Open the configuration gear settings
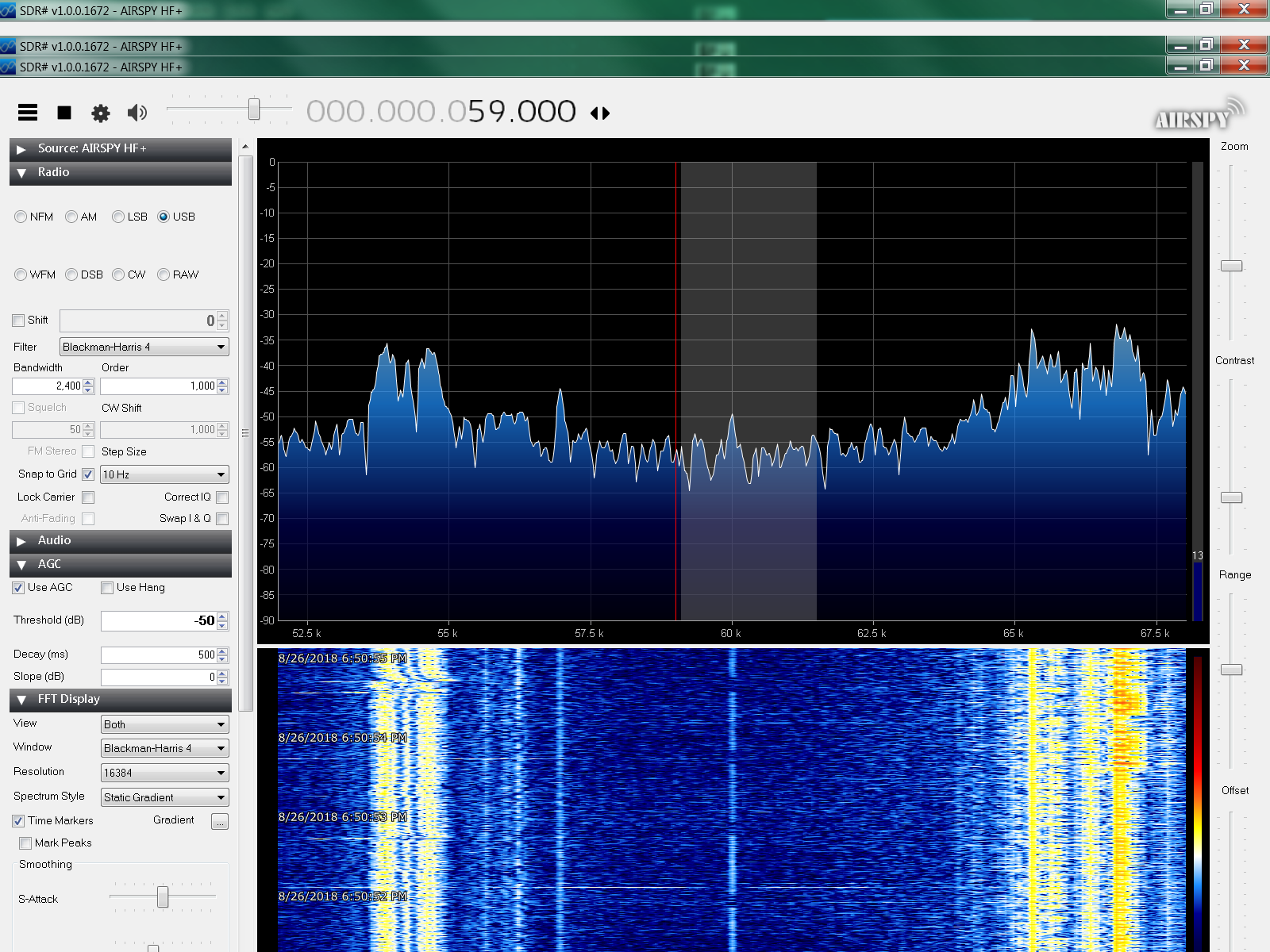The width and height of the screenshot is (1270, 952). (101, 113)
